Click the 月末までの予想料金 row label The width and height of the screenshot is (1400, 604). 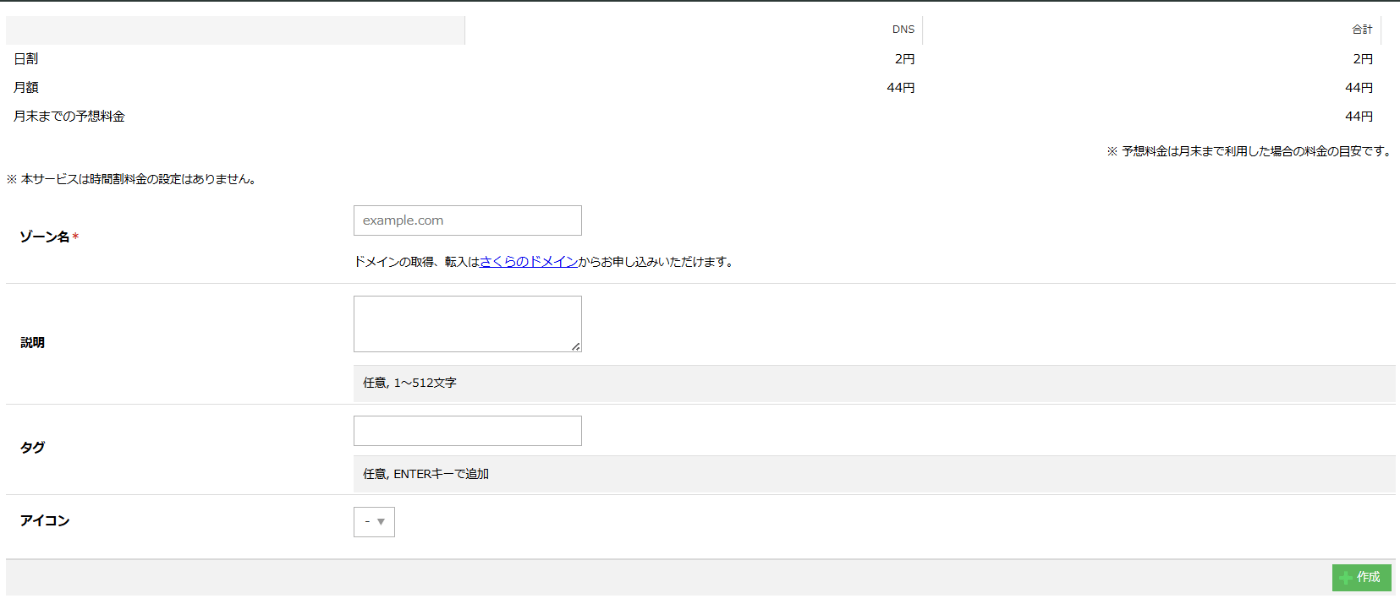pos(69,117)
